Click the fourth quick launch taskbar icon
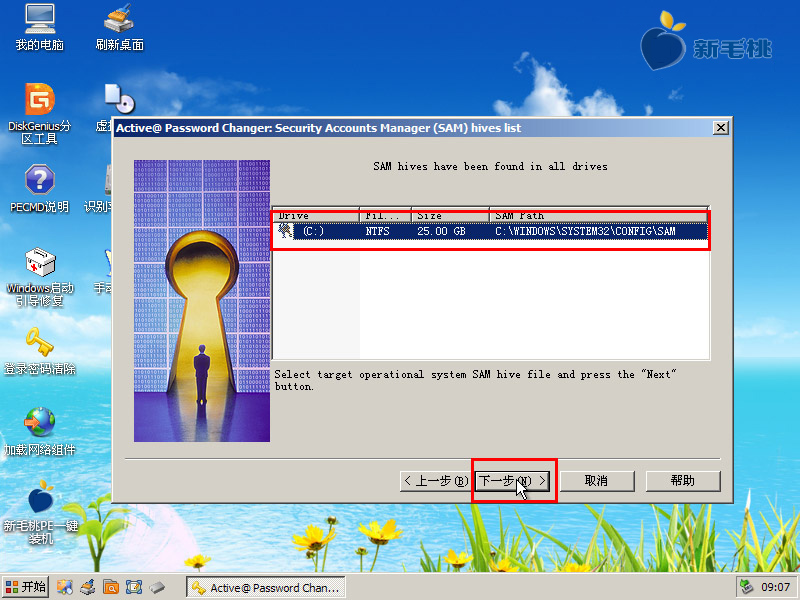800x600 pixels. coord(134,587)
